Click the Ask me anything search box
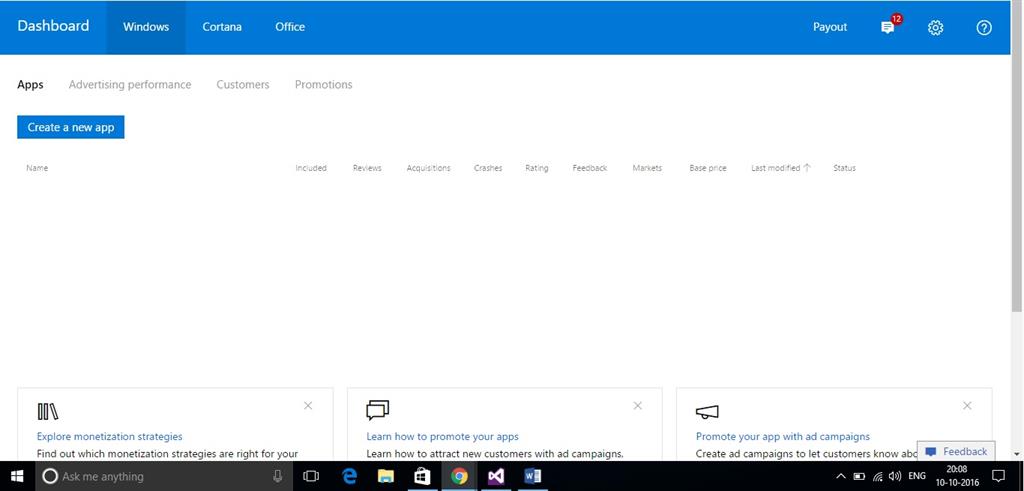The width and height of the screenshot is (1024, 491). tap(163, 476)
